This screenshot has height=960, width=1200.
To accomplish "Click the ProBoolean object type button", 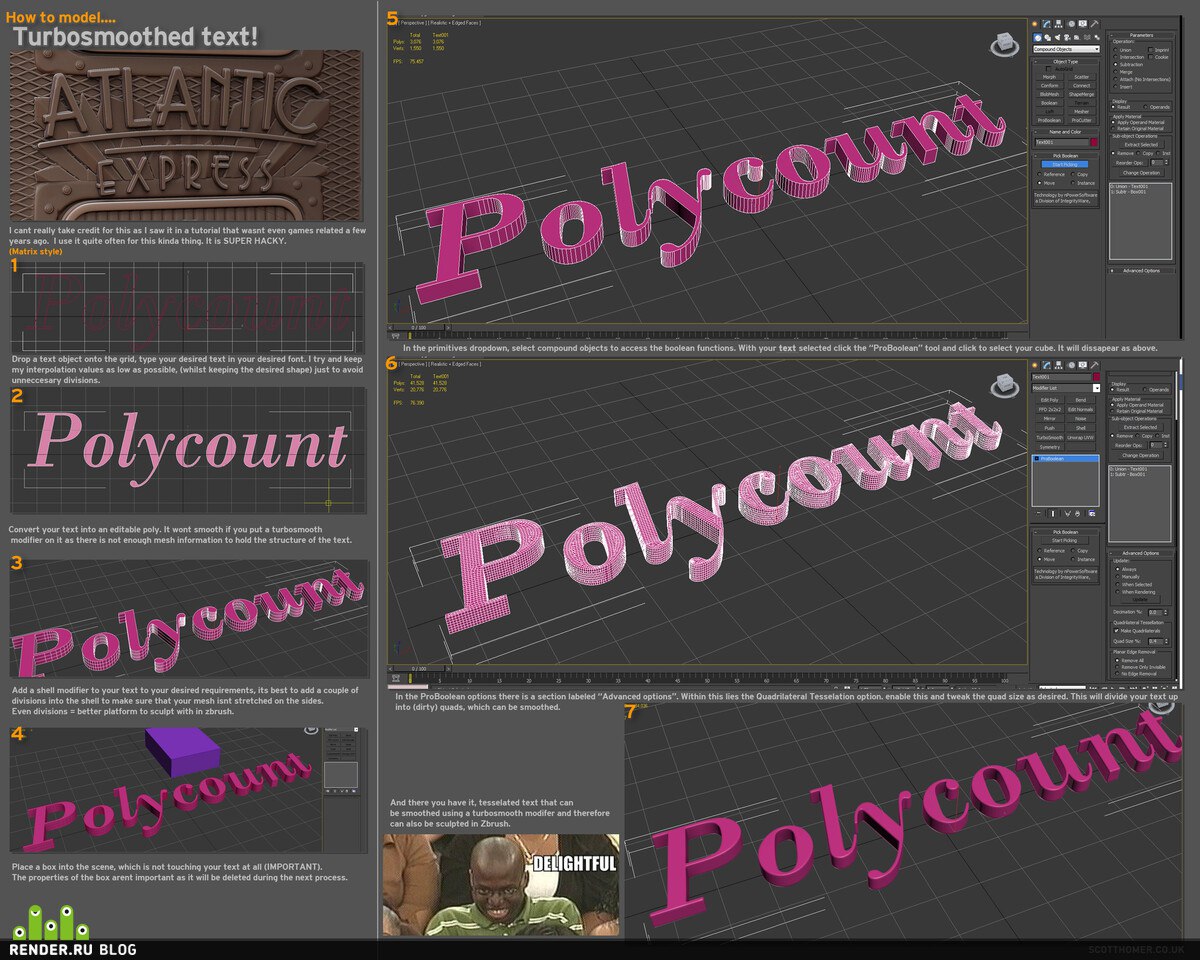I will (x=1049, y=120).
